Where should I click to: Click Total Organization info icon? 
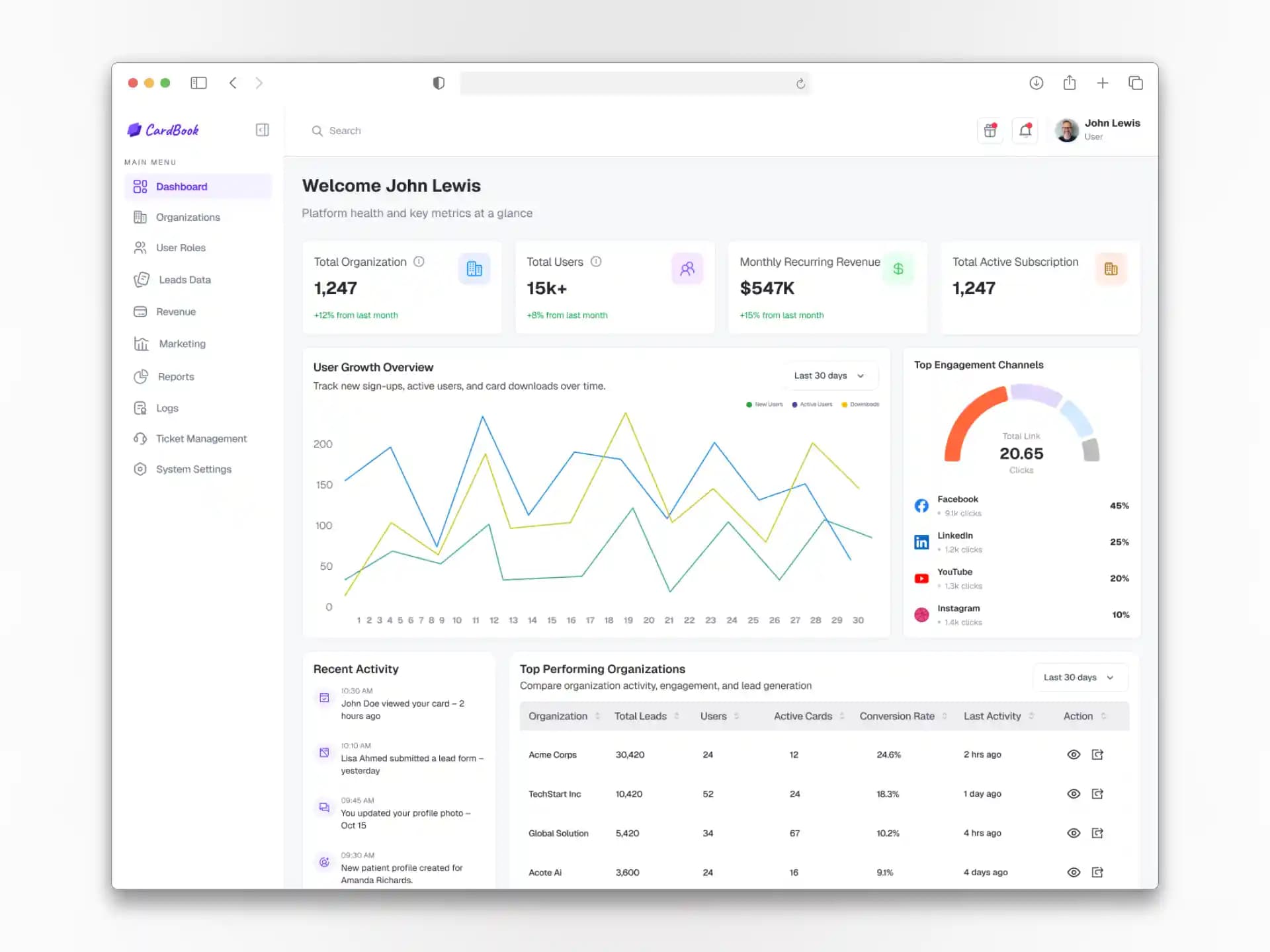[x=419, y=262]
